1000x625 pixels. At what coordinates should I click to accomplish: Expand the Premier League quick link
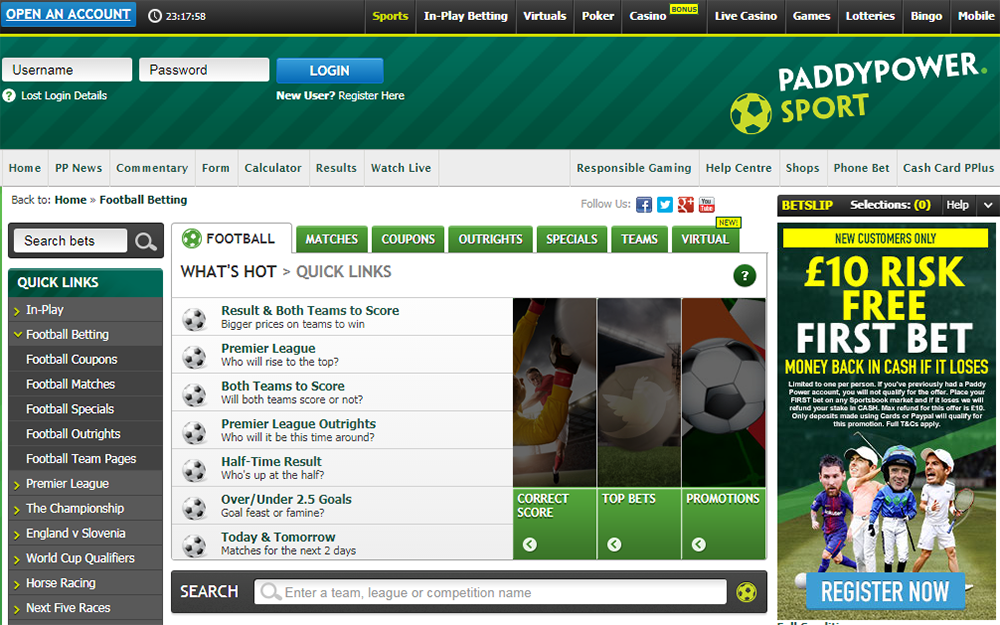pyautogui.click(x=17, y=485)
